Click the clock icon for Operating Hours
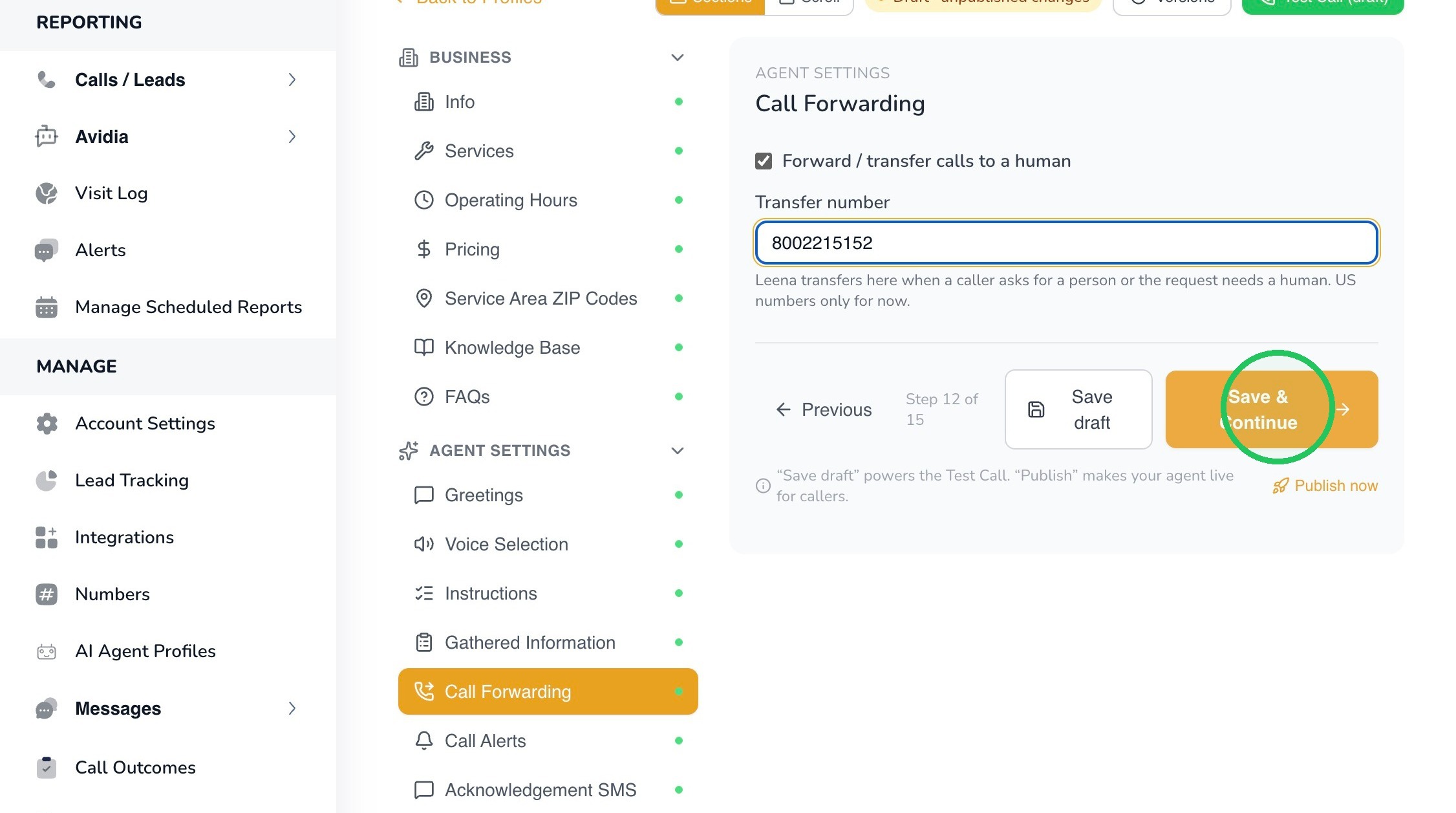Viewport: 1456px width, 813px height. (x=423, y=200)
